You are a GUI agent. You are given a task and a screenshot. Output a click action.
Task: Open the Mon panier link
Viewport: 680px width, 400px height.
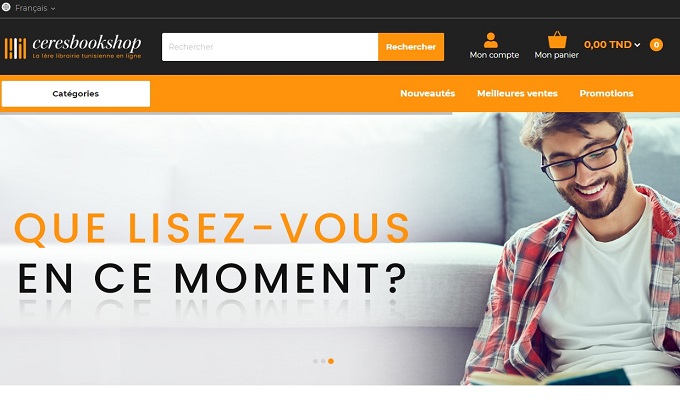556,55
